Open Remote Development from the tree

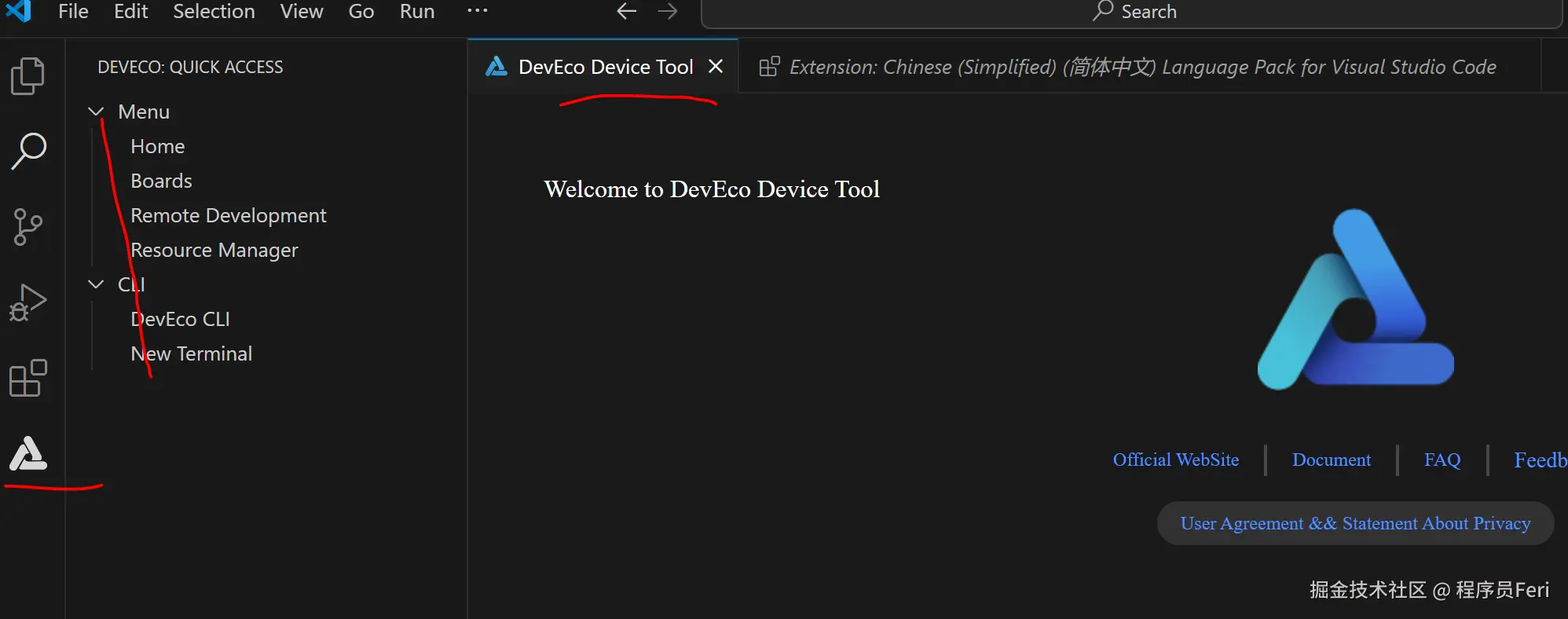coord(228,216)
